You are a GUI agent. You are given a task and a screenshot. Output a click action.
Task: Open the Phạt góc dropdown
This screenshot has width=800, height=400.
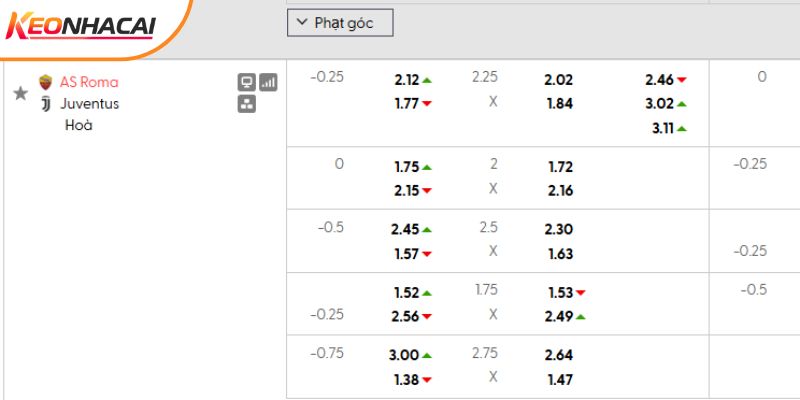[340, 23]
